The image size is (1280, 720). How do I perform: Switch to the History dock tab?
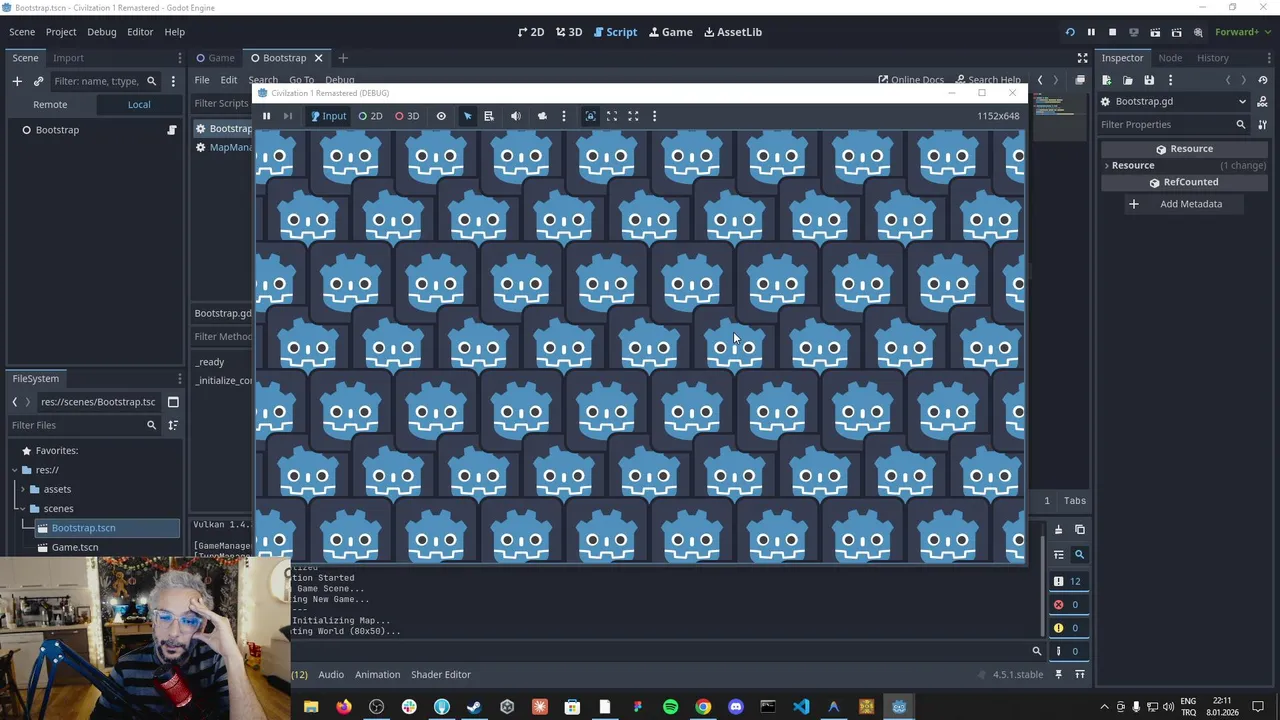click(x=1212, y=58)
